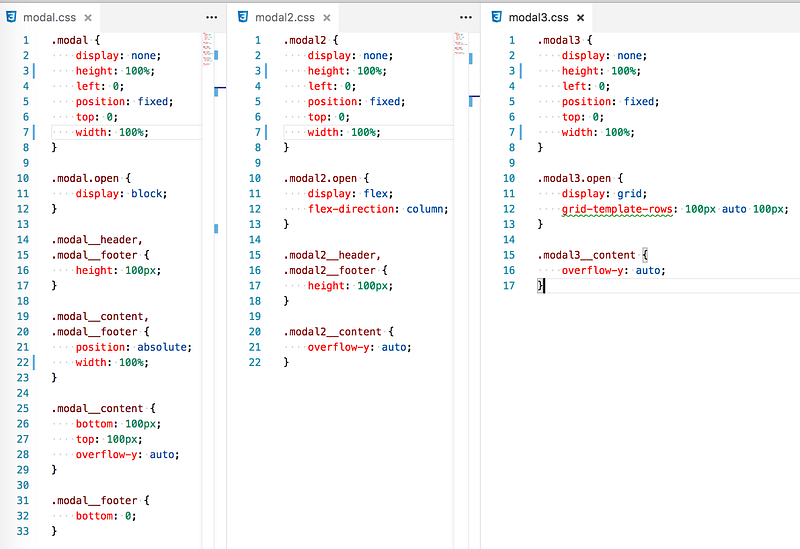Click 'flex-direction: column;' in modal2.css
The width and height of the screenshot is (800, 549).
(x=378, y=209)
